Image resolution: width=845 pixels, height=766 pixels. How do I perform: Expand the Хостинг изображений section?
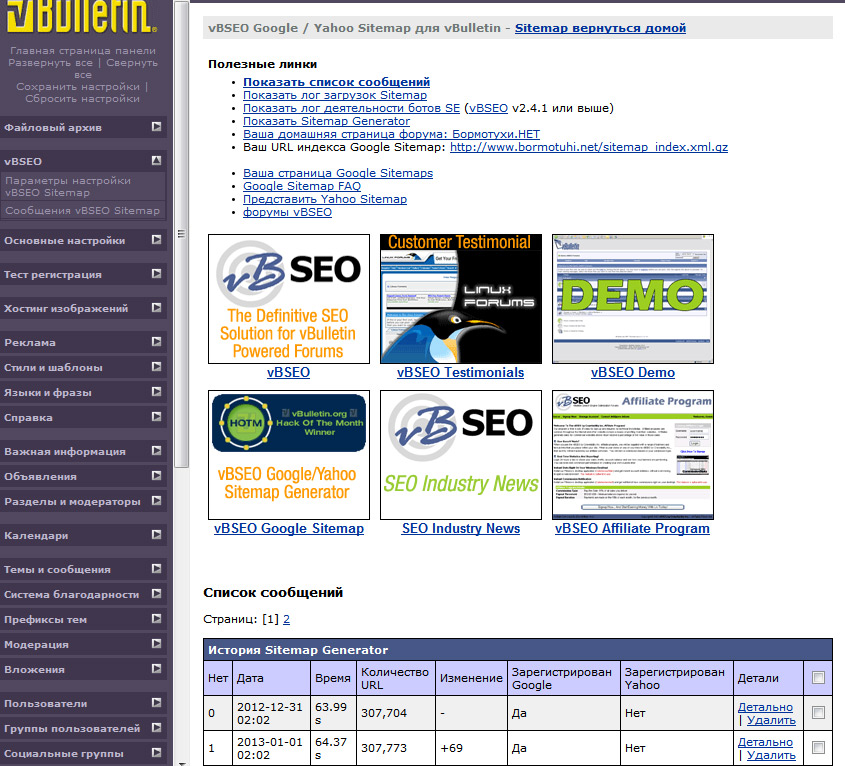click(156, 307)
